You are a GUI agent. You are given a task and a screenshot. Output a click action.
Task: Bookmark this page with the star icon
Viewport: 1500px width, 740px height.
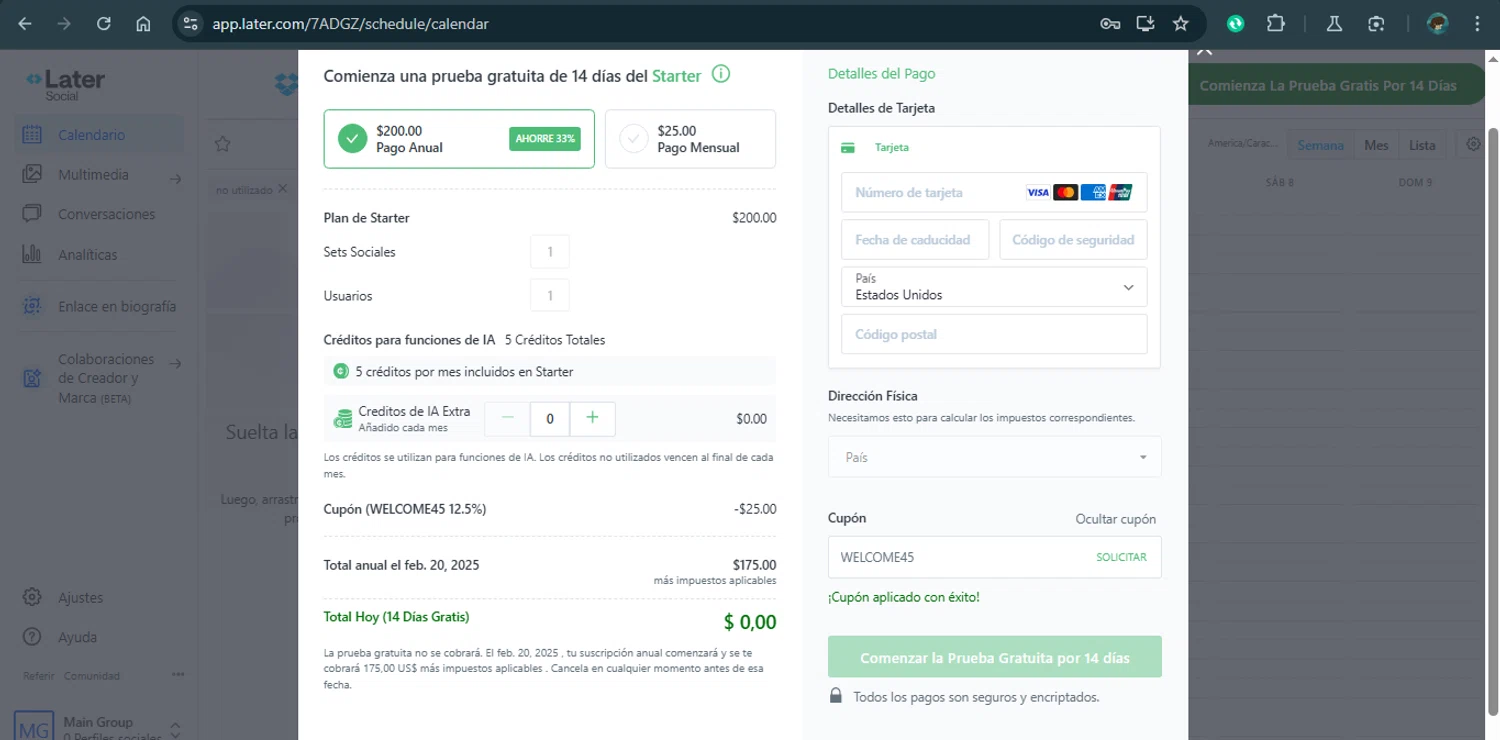[x=1181, y=23]
